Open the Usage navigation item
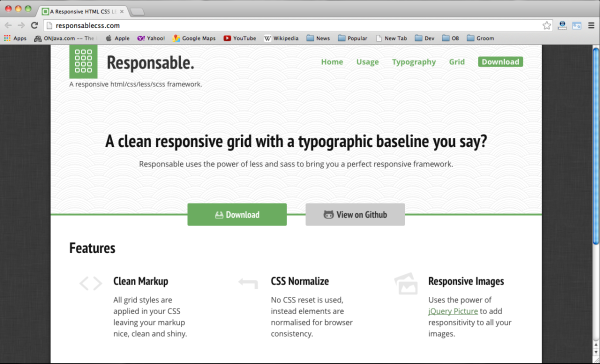Viewport: 600px width, 364px height. [x=367, y=62]
